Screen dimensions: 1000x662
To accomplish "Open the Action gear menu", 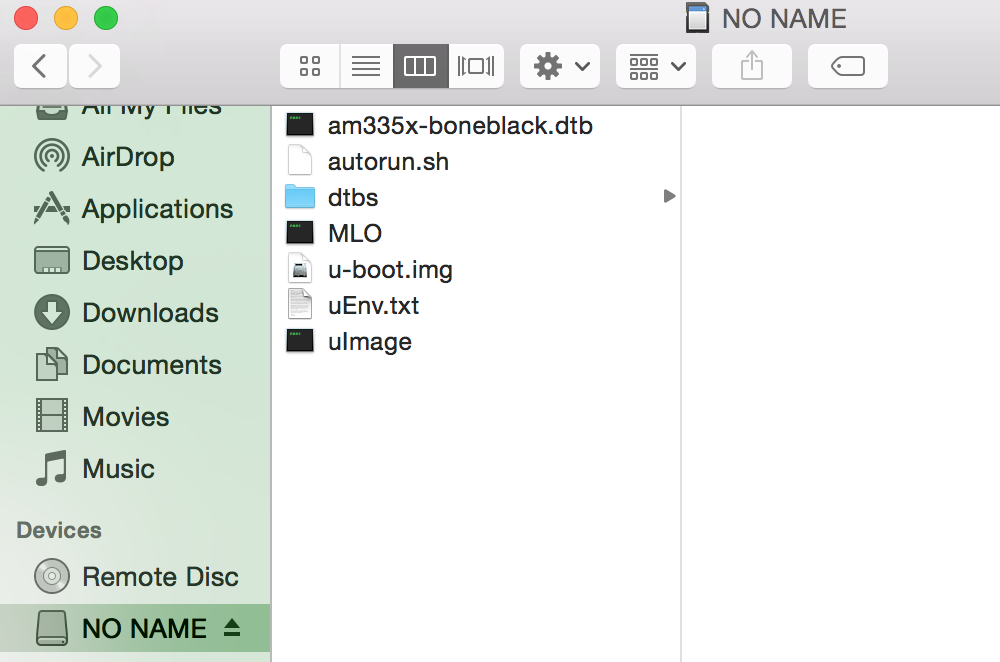I will (x=560, y=66).
